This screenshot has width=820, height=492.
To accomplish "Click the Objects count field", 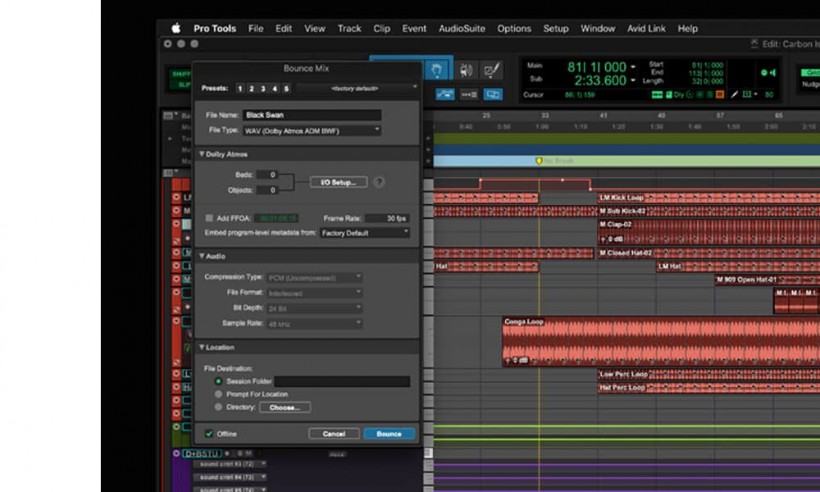I will 267,190.
